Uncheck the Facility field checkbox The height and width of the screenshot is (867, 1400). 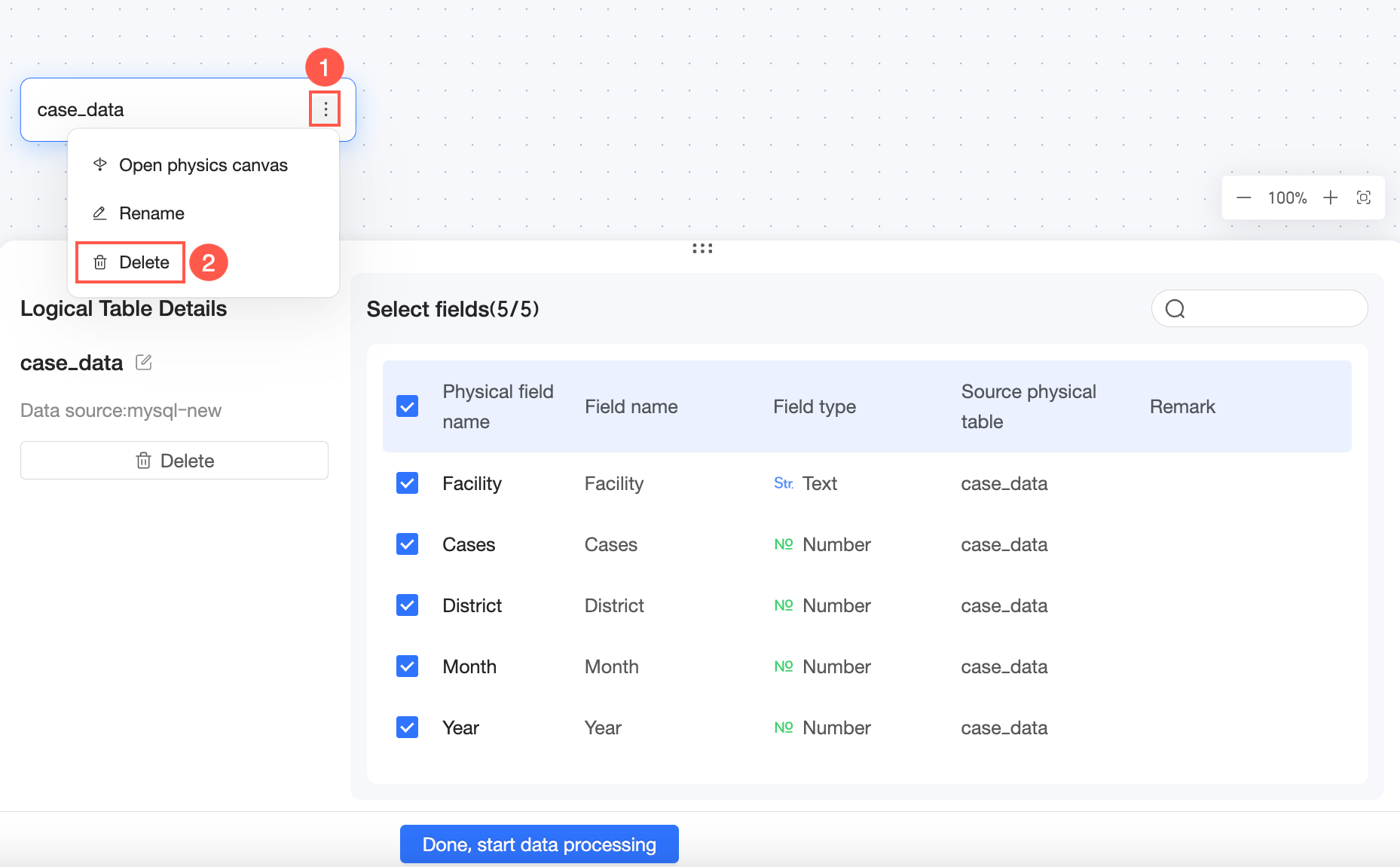(408, 483)
